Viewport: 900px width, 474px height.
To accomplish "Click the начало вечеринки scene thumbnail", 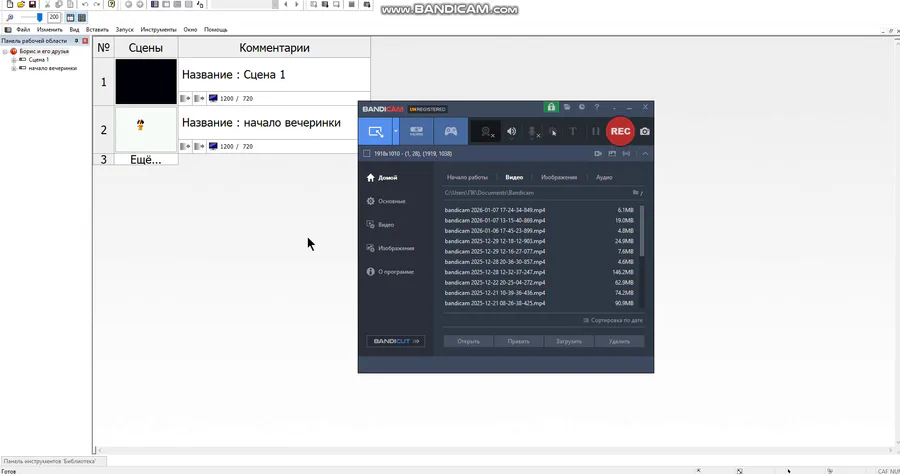I will (146, 129).
